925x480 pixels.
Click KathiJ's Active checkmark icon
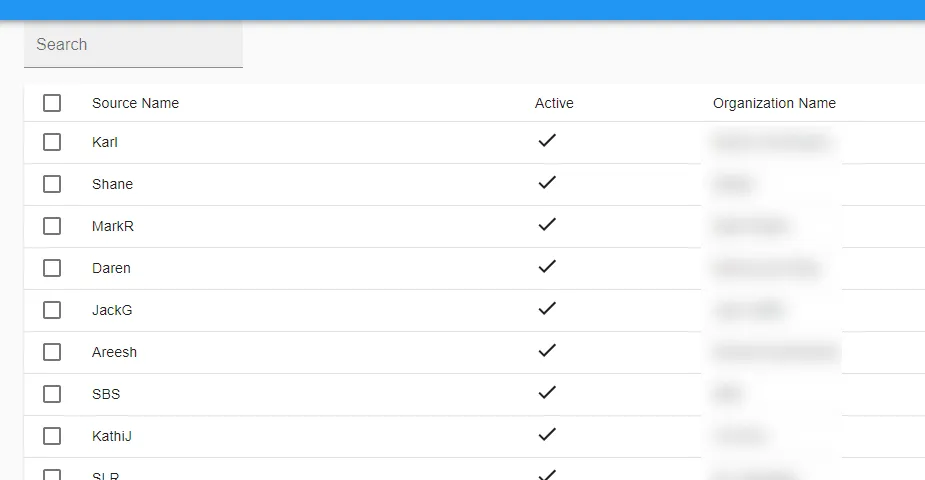click(x=546, y=435)
